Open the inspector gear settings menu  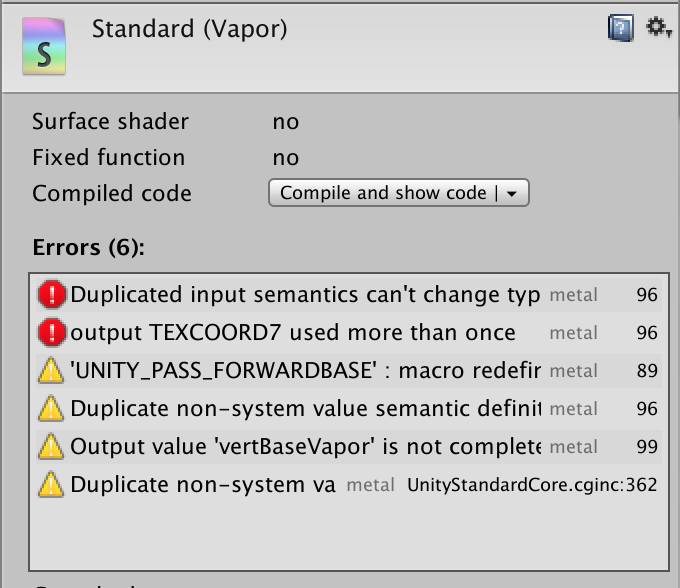click(657, 28)
